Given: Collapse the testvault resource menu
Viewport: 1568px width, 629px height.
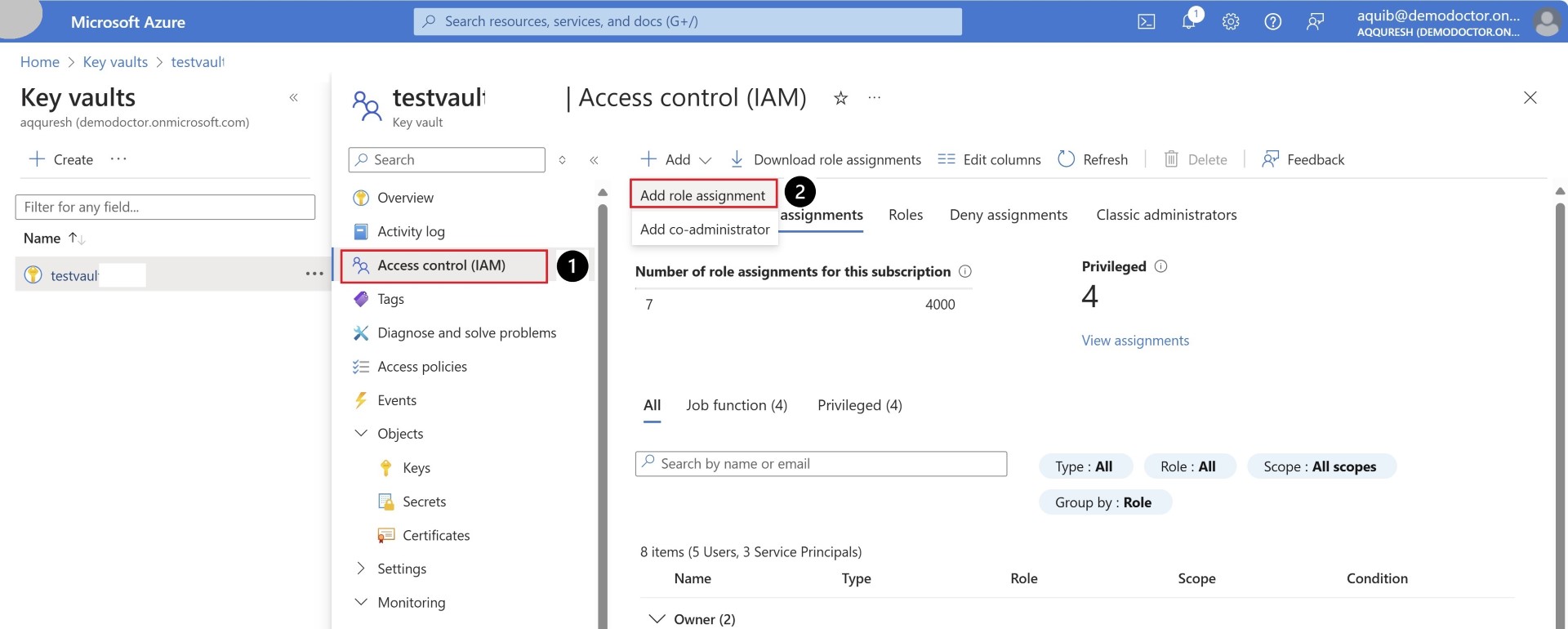Looking at the screenshot, I should (594, 160).
